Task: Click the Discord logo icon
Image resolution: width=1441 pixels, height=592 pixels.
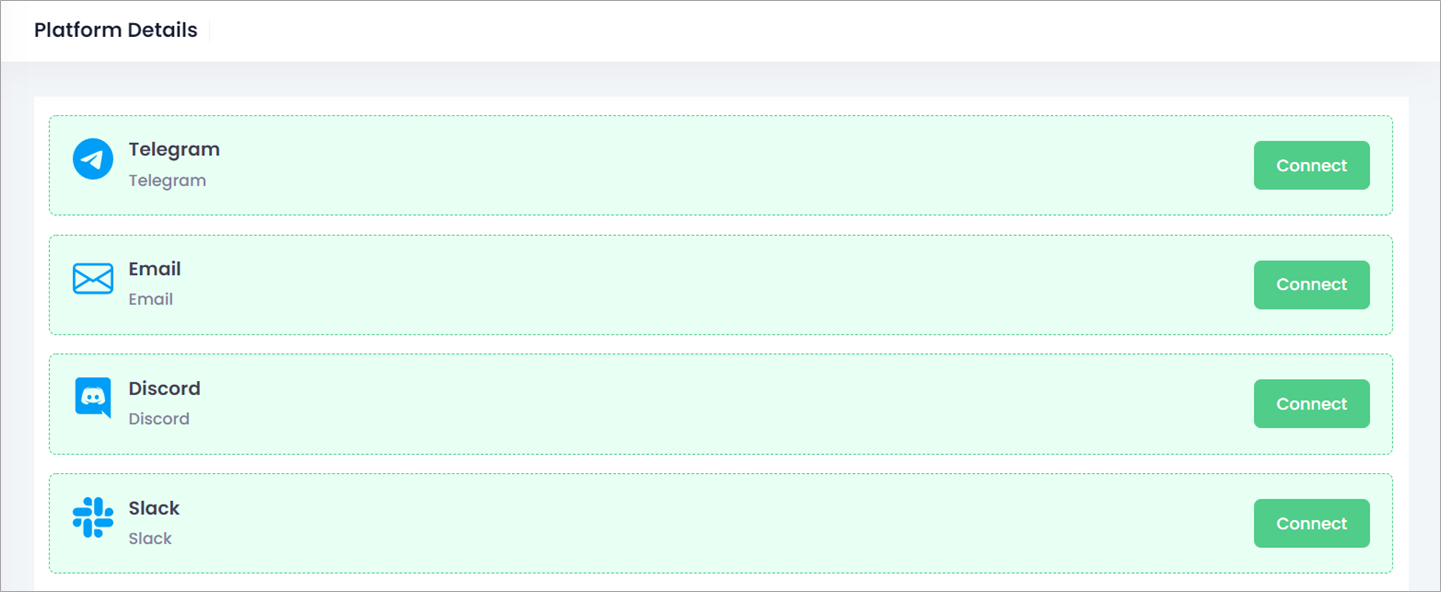Action: 93,397
